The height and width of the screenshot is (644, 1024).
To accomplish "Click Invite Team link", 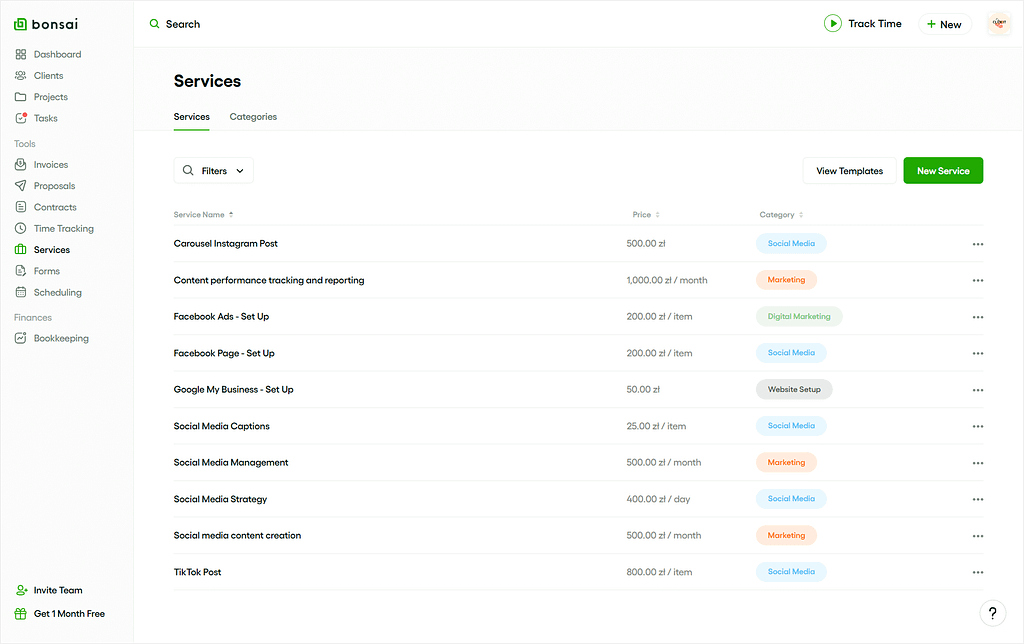I will coord(58,590).
